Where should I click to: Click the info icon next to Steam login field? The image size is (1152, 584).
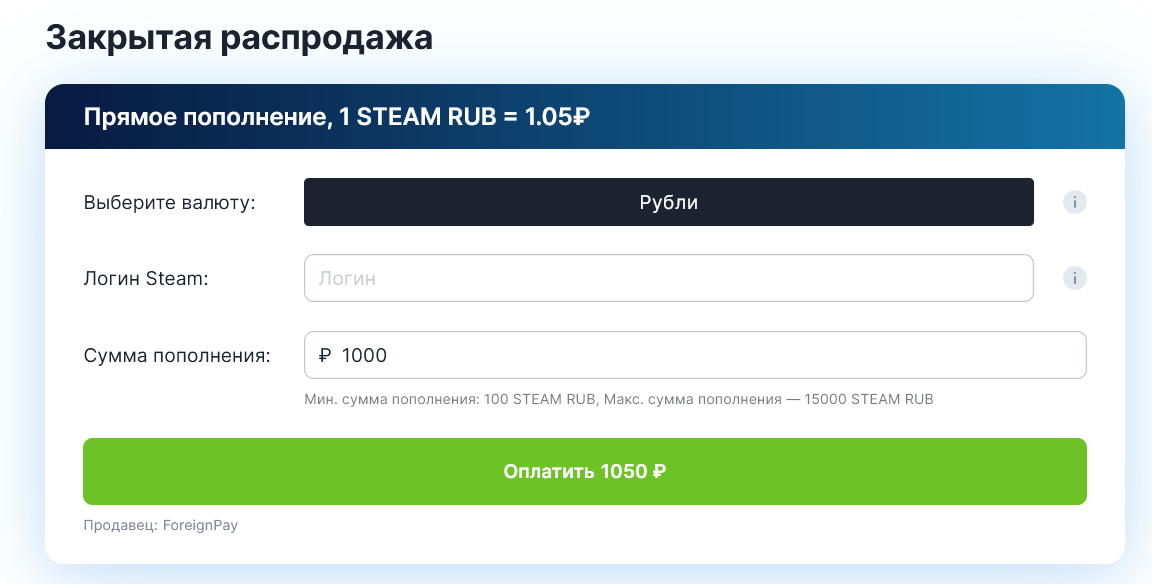click(1074, 278)
